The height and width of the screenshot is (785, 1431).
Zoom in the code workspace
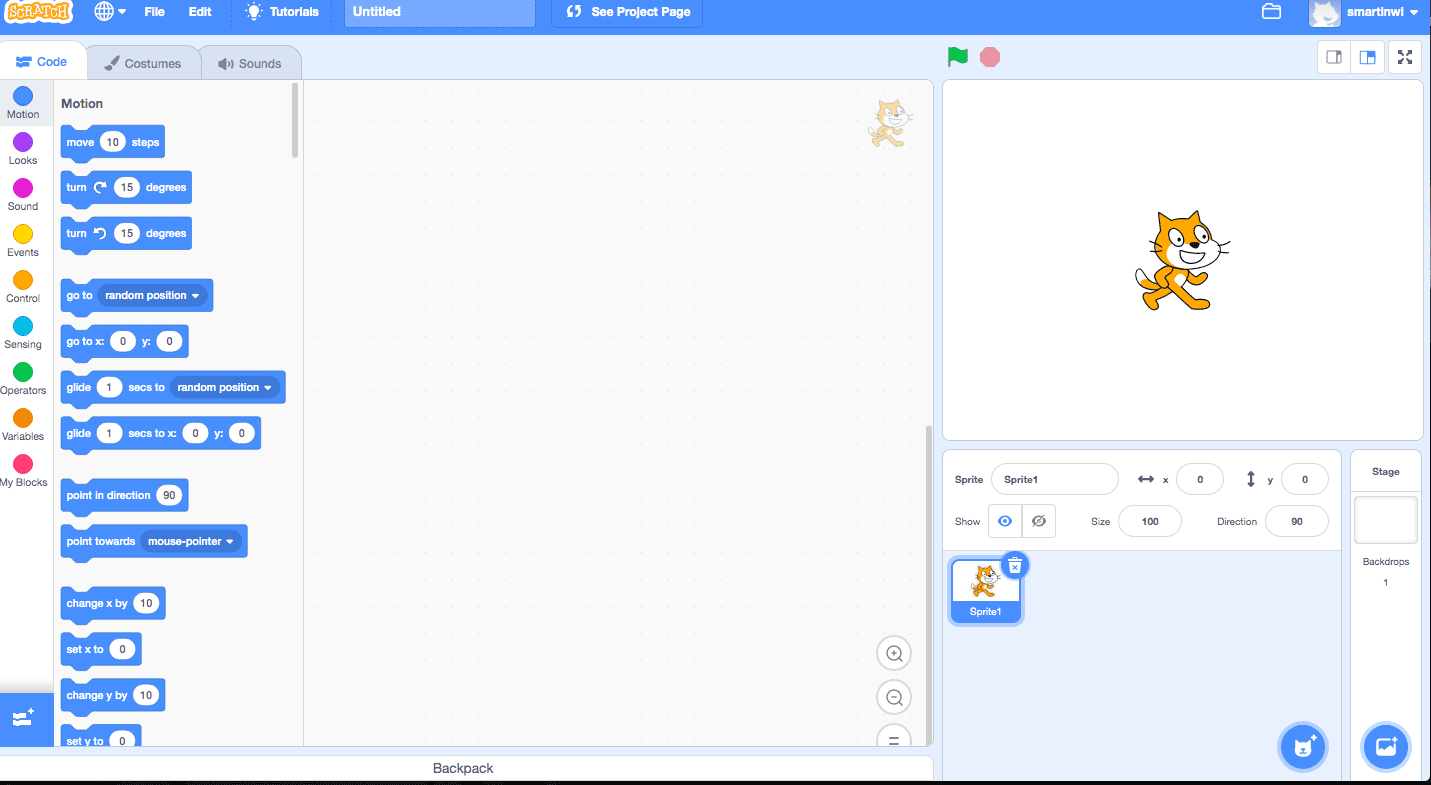(894, 654)
